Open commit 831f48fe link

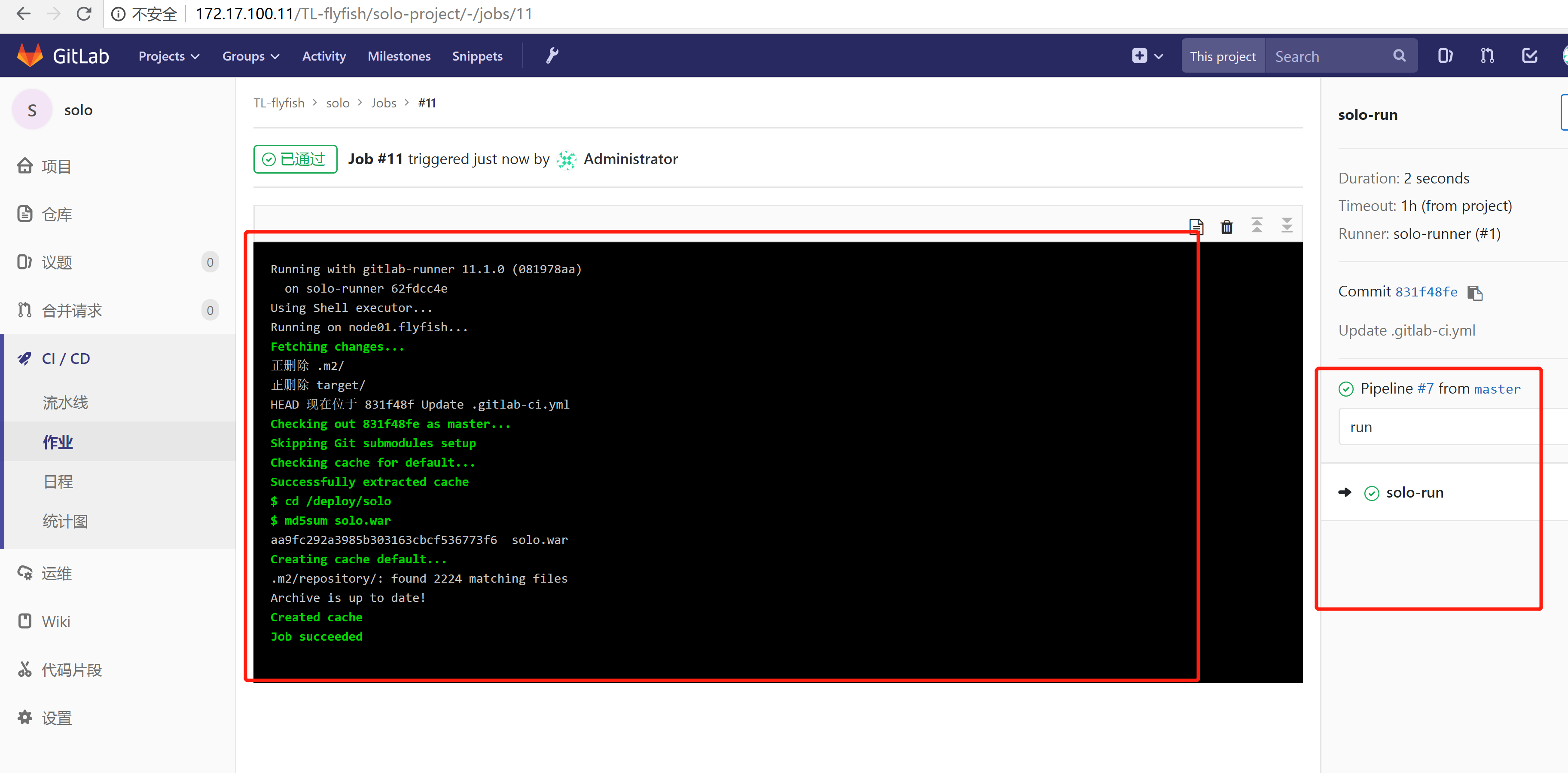[x=1425, y=292]
